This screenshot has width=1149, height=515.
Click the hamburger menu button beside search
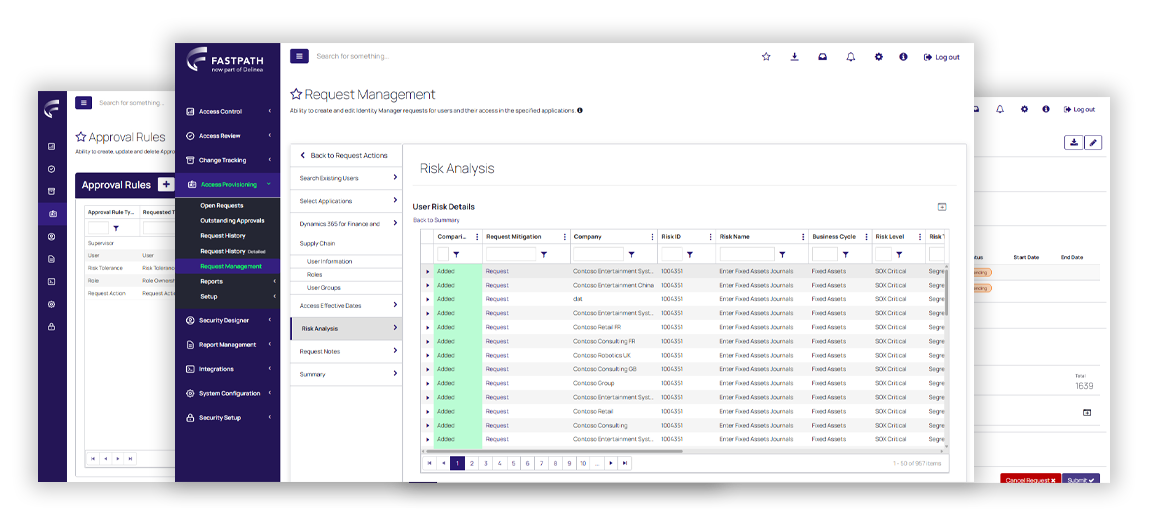[299, 57]
